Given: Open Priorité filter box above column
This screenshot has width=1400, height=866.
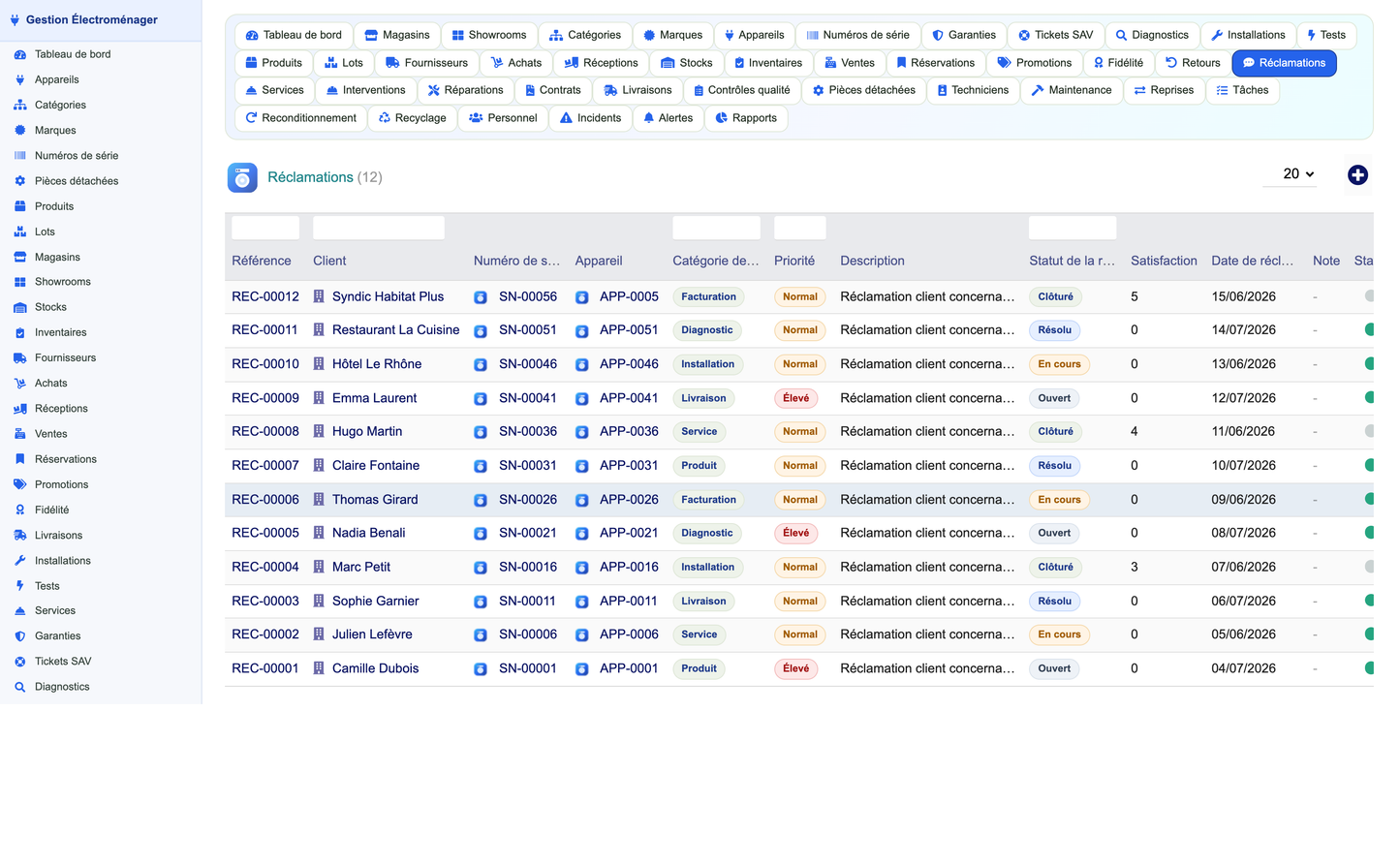Looking at the screenshot, I should tap(800, 229).
